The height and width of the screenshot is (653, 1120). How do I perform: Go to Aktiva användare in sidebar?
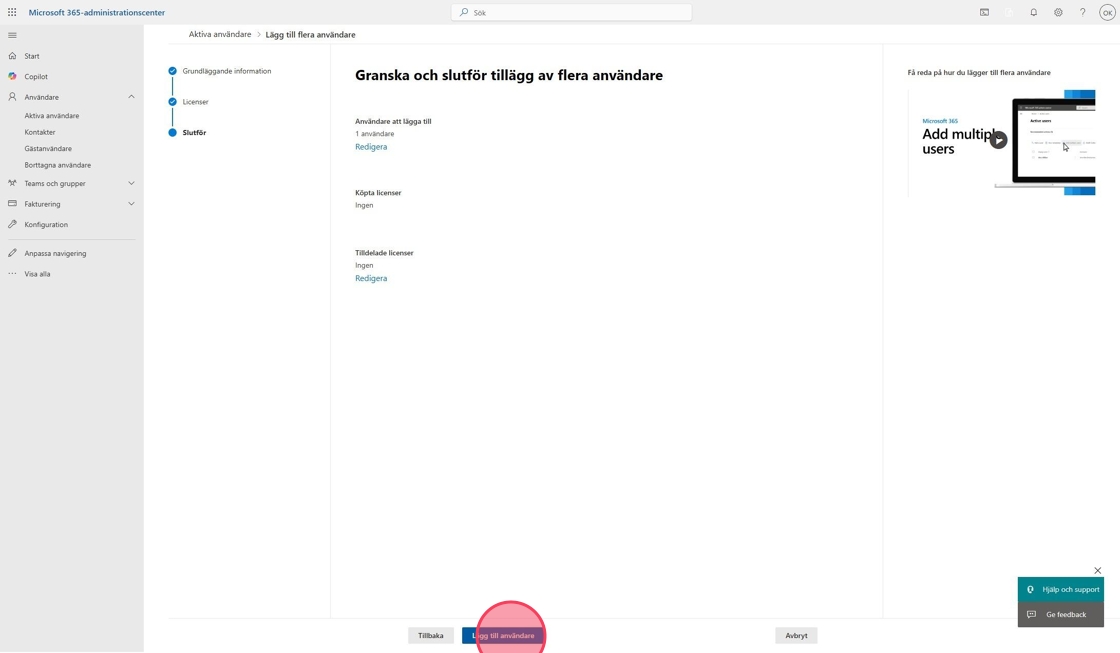tap(52, 116)
